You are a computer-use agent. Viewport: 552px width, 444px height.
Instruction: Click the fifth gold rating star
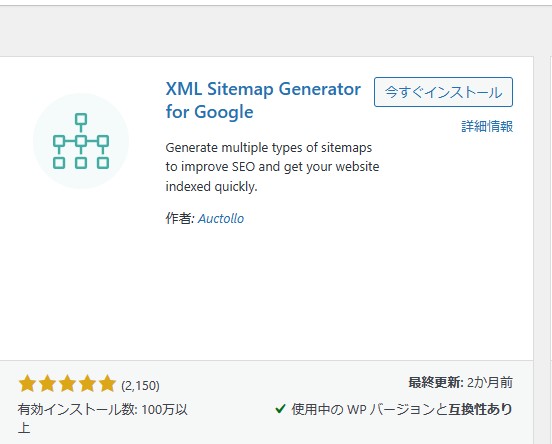(107, 384)
